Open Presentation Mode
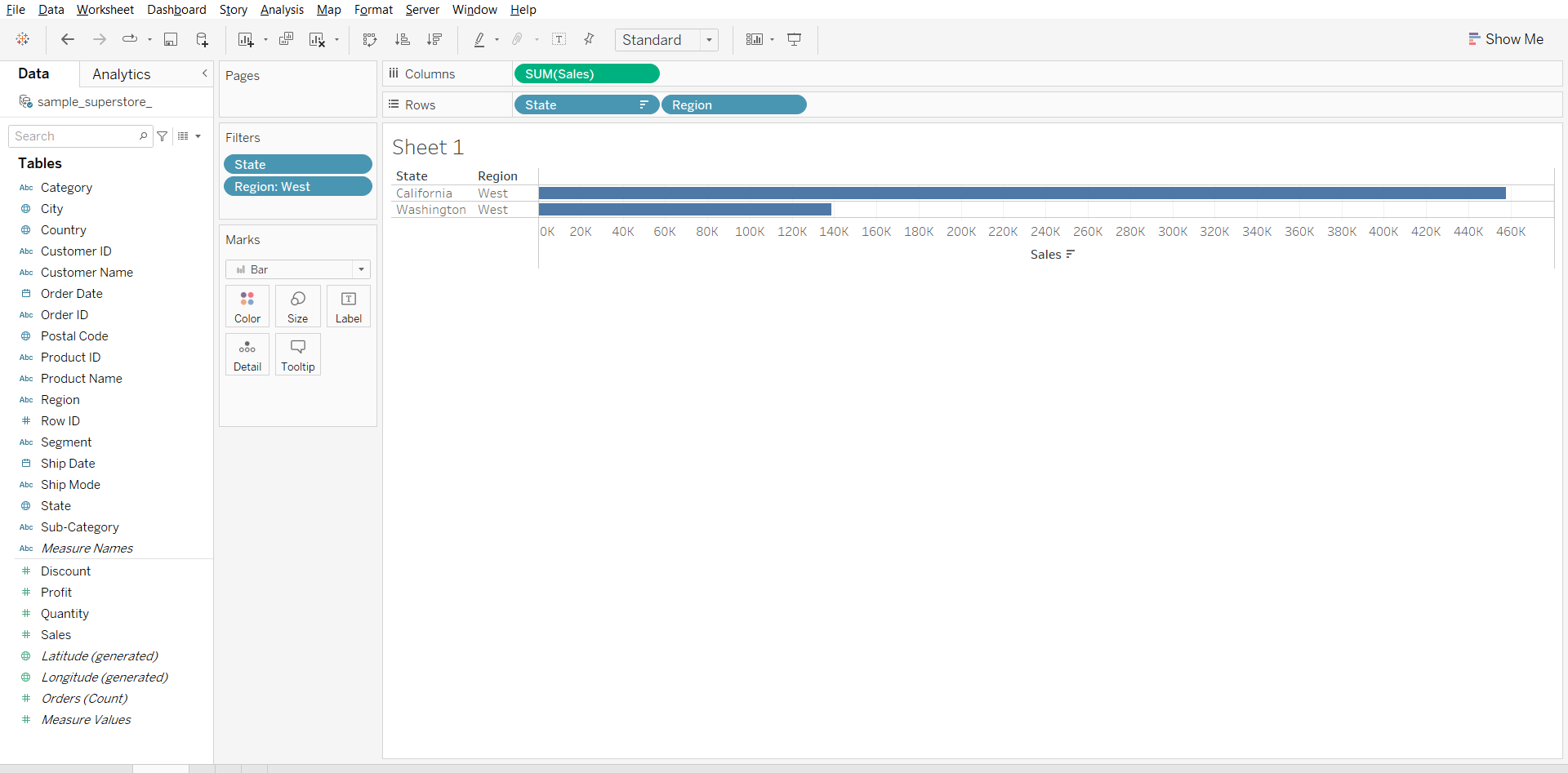 coord(794,39)
